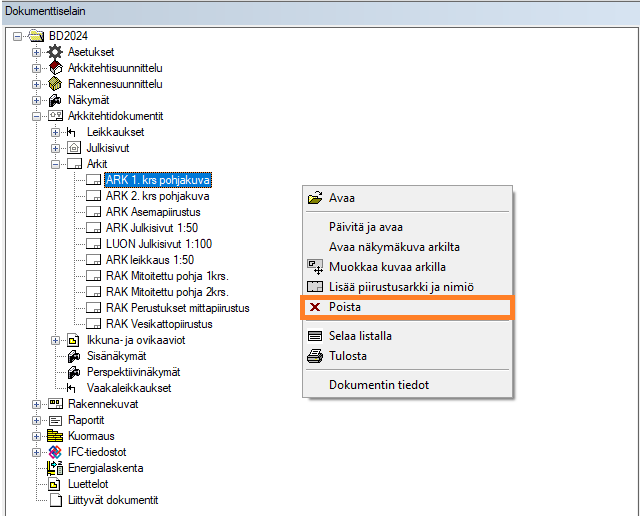Open Dokumentin tiedot from the menu
640x516 pixels.
pos(407,385)
